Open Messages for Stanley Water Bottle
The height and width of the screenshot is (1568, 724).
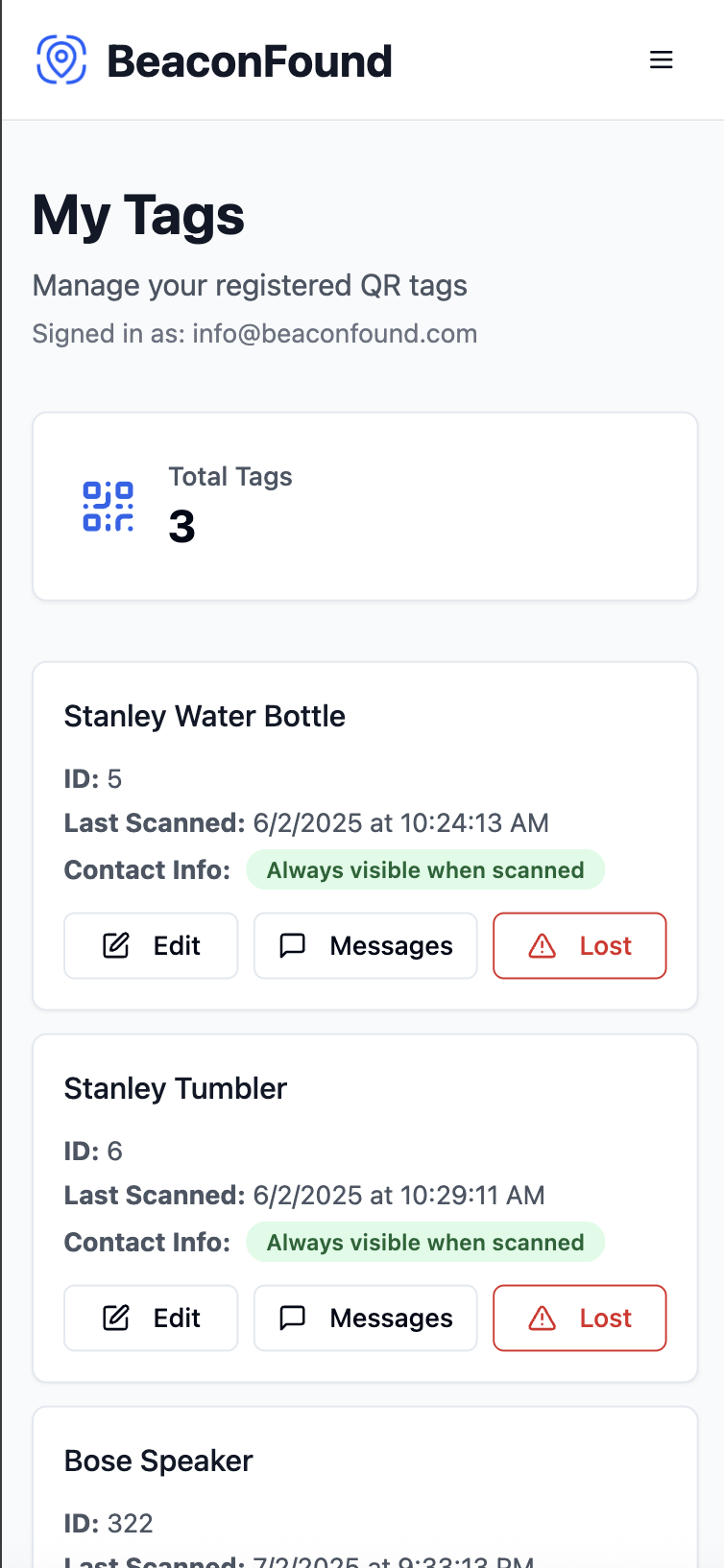(x=365, y=945)
